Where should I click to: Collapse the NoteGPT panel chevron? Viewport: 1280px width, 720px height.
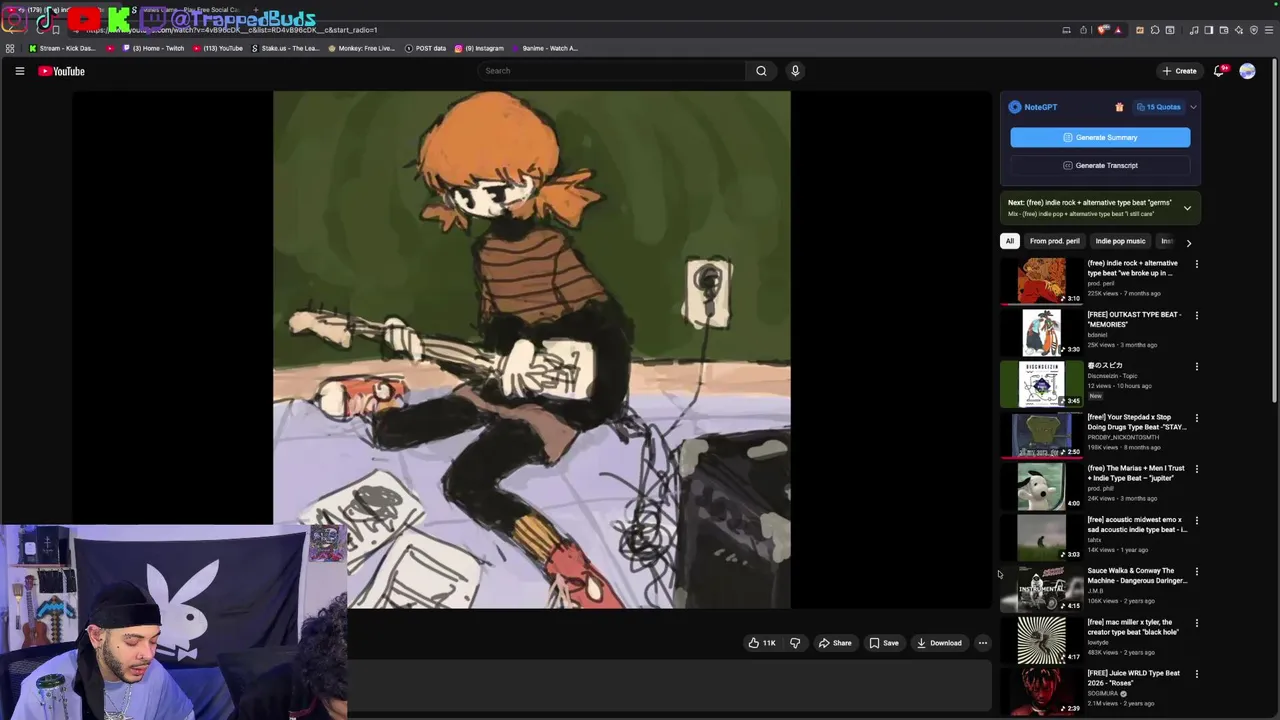(x=1193, y=107)
